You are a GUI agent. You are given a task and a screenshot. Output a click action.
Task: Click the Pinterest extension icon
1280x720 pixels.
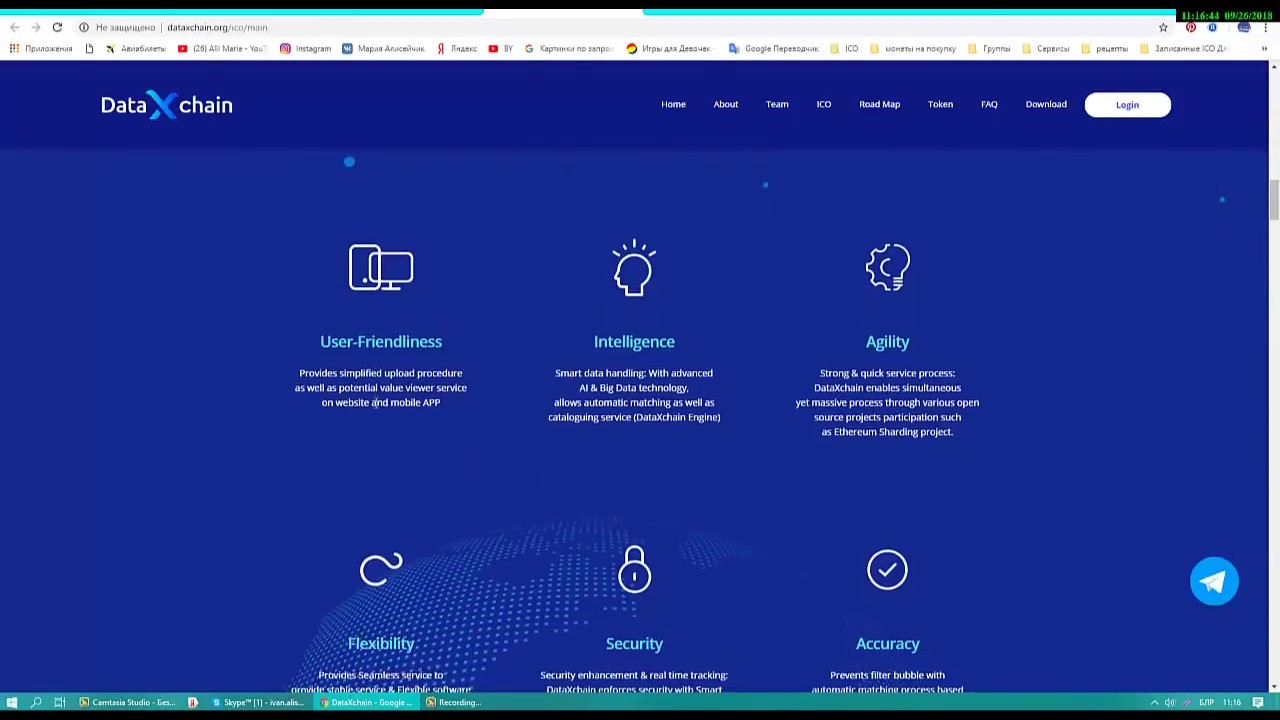[1190, 27]
